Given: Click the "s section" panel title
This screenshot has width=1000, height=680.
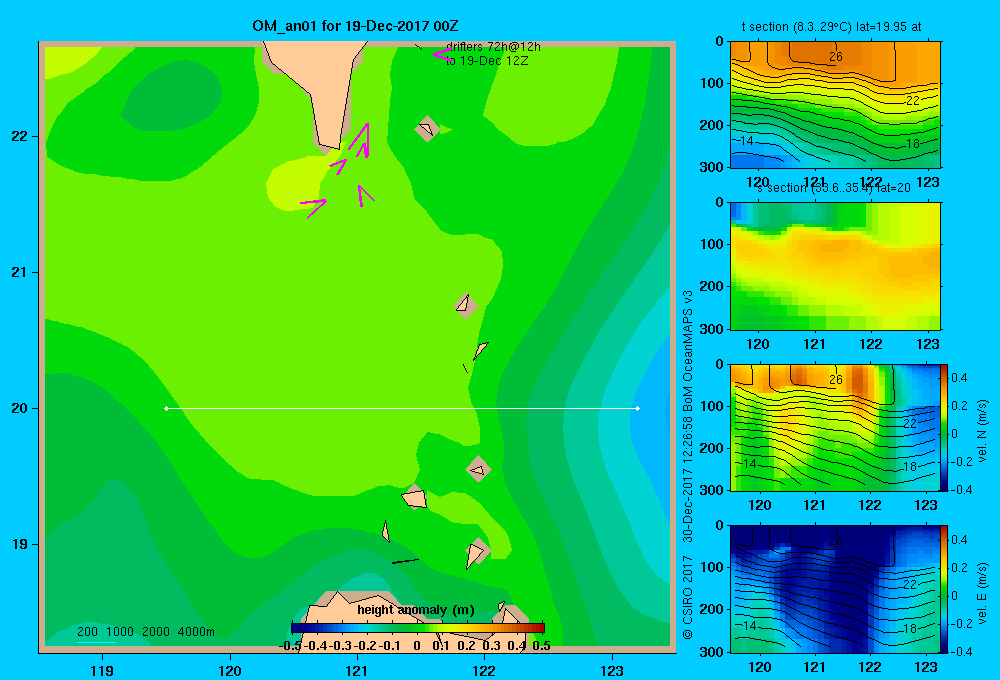Looking at the screenshot, I should (834, 188).
